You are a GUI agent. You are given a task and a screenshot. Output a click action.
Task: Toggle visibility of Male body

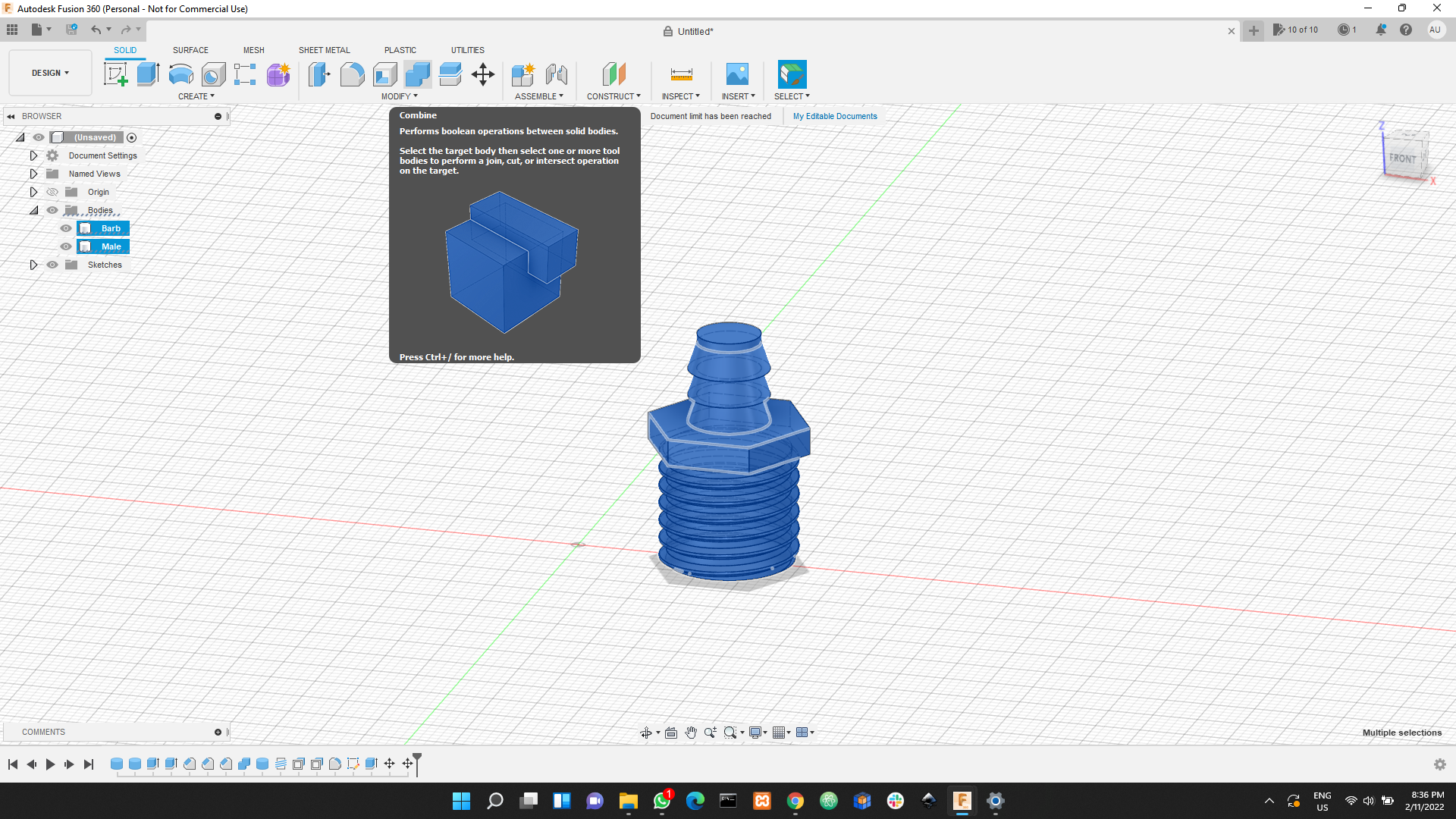(67, 246)
